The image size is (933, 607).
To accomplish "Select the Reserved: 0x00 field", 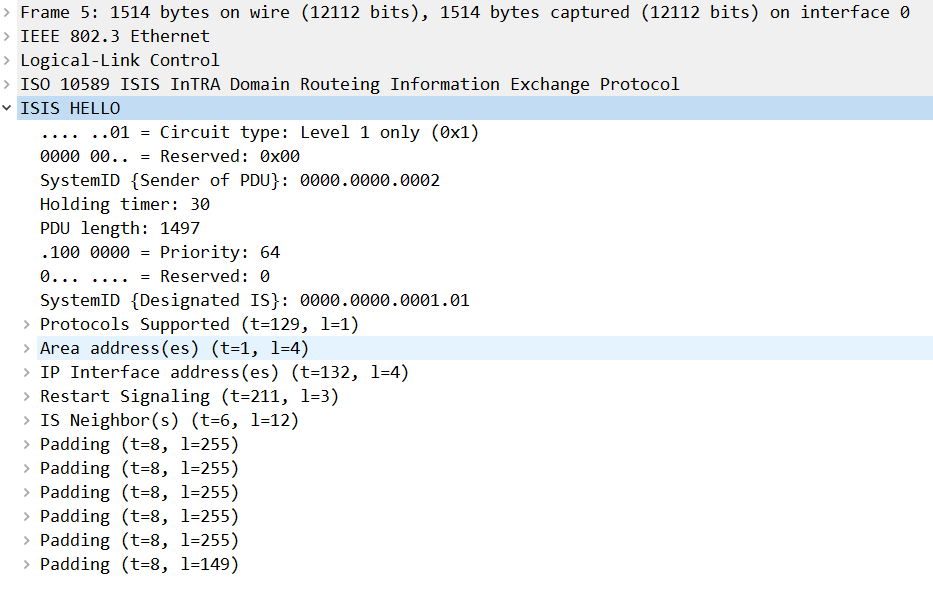I will [x=169, y=156].
